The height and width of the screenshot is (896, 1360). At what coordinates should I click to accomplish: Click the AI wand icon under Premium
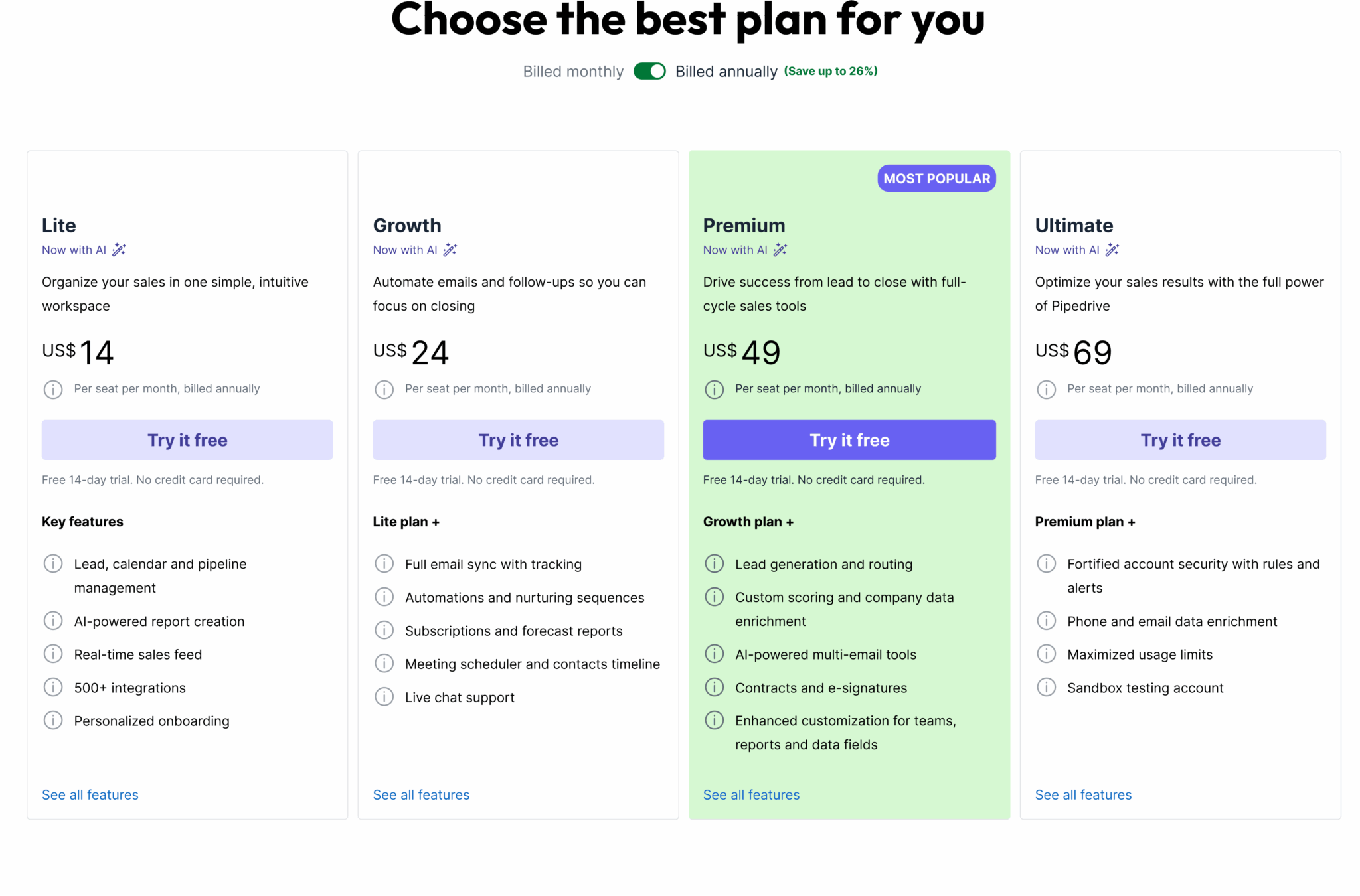coord(780,250)
